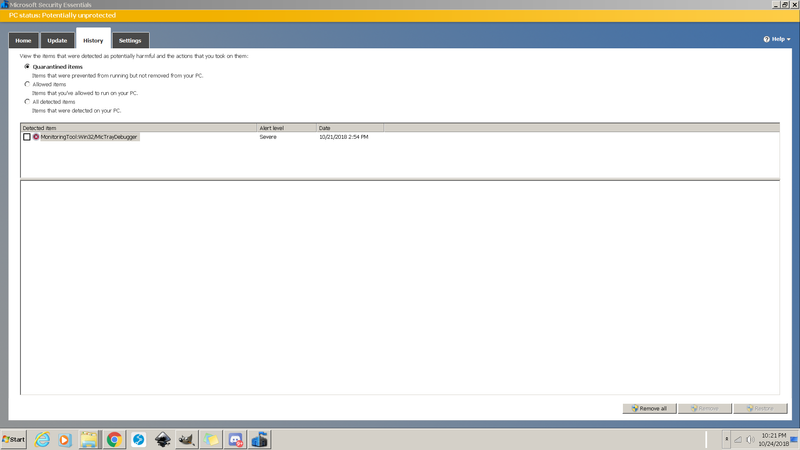This screenshot has width=800, height=450.
Task: Click the Security Essentials taskbar icon
Action: (259, 439)
